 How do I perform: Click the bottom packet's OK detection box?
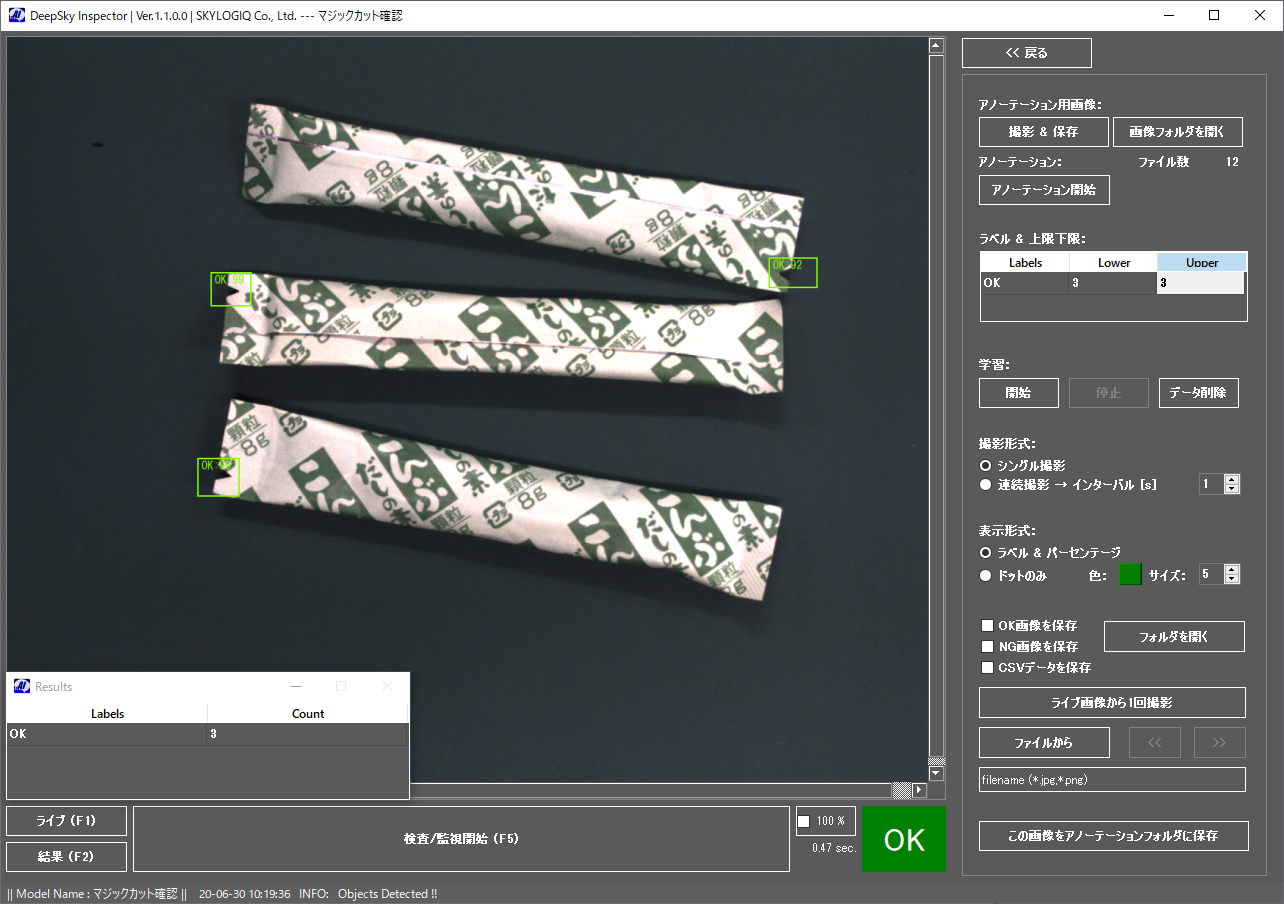218,477
